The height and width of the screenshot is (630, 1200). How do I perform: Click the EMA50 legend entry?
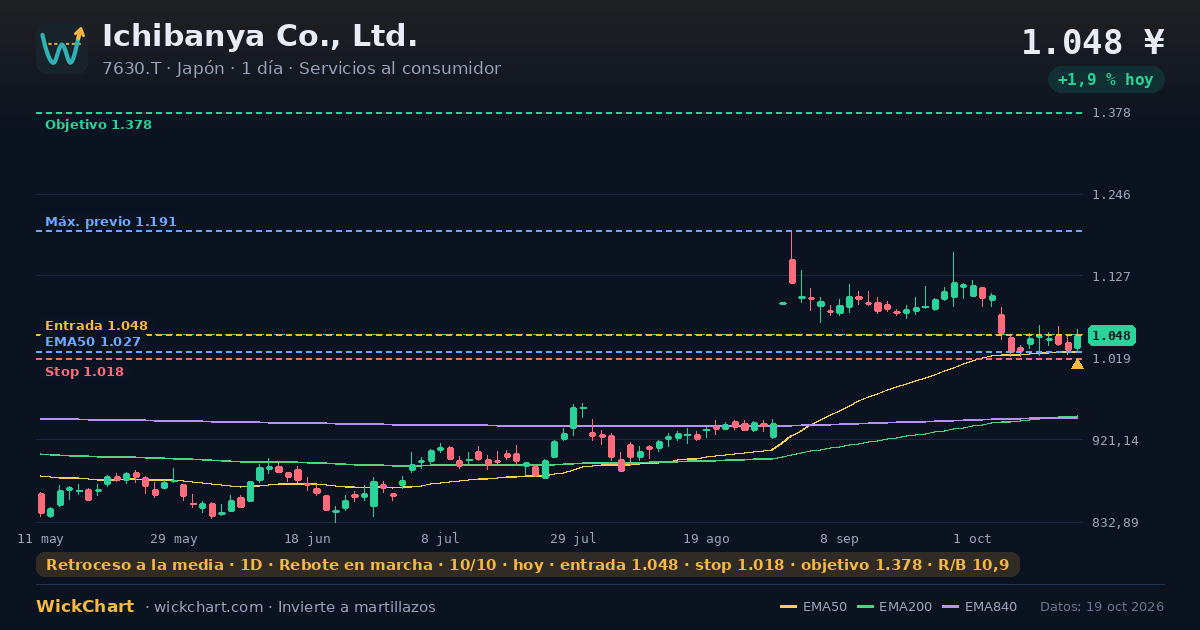pyautogui.click(x=813, y=607)
